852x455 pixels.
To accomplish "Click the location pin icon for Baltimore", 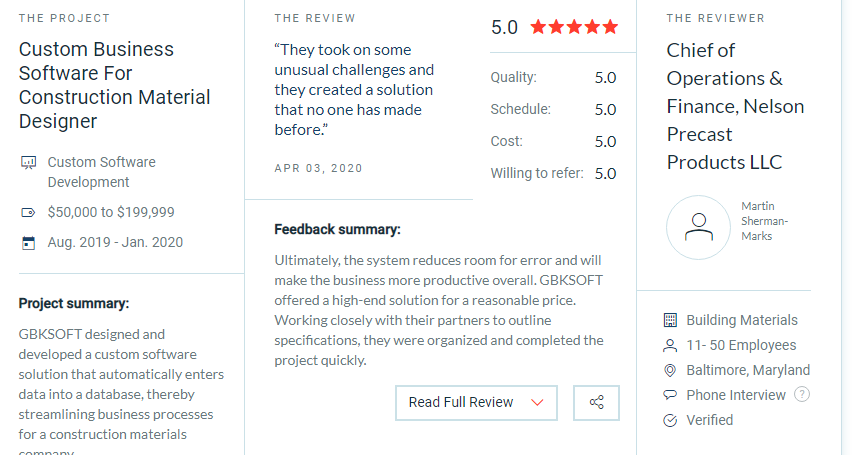I will coord(671,370).
